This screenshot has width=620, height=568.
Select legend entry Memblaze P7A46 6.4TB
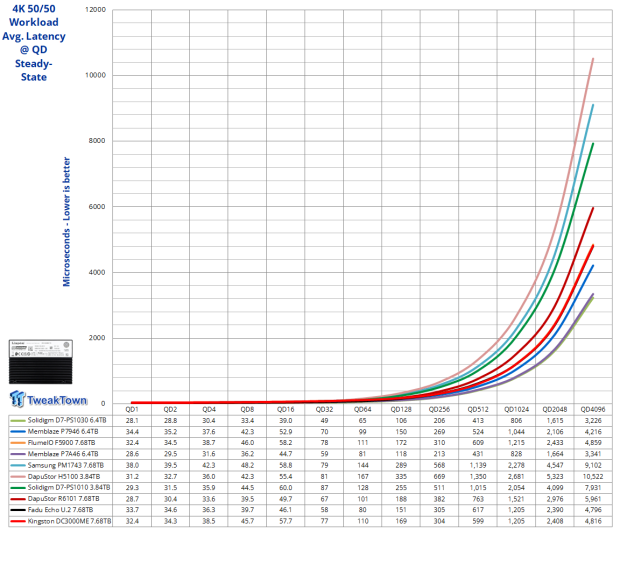click(x=63, y=454)
